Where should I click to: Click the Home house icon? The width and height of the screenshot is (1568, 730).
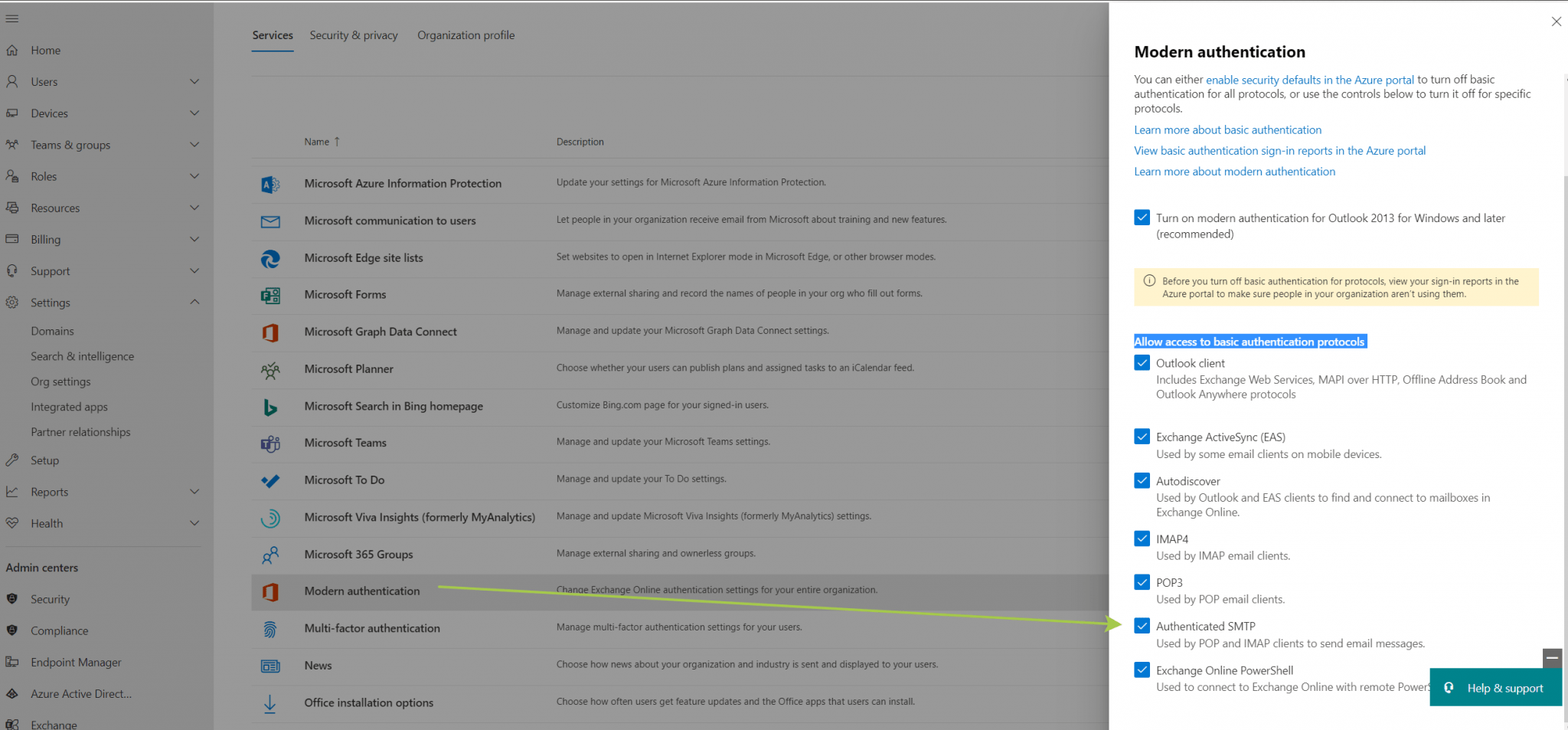pyautogui.click(x=12, y=51)
